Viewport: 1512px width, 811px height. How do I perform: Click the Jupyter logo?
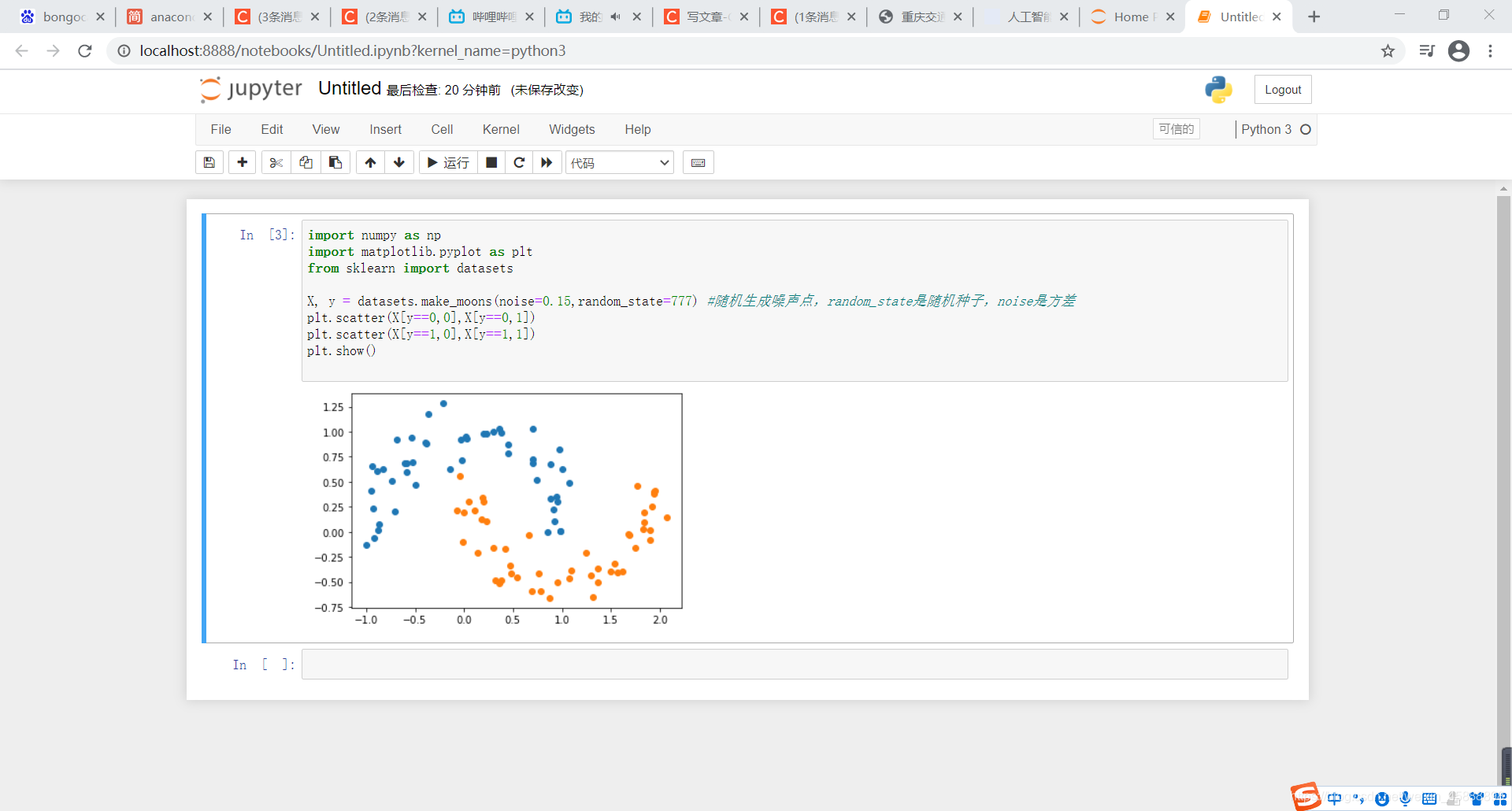pyautogui.click(x=250, y=89)
